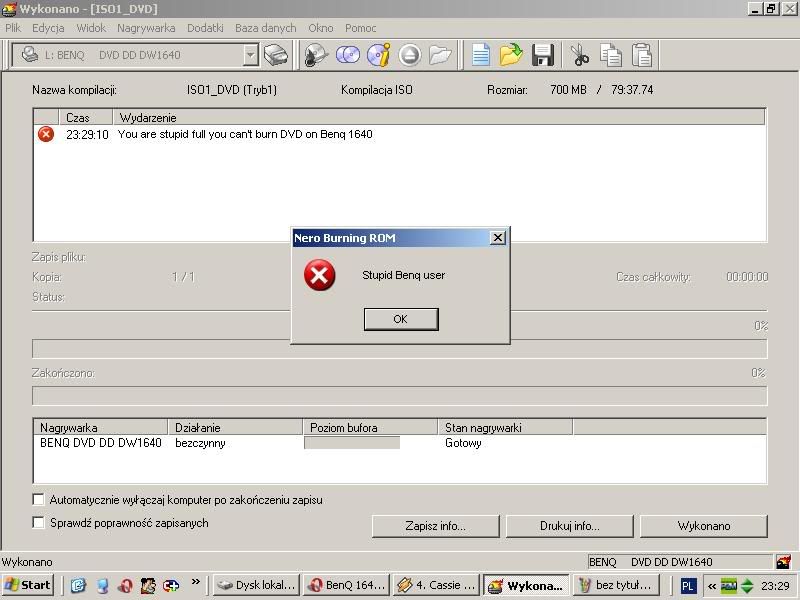Click the red X icon in dialog

[319, 276]
